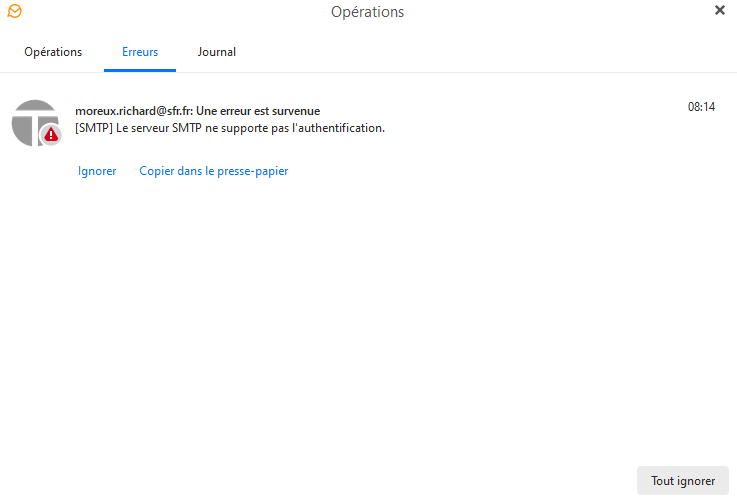Open the Journal tab
737x504 pixels.
point(217,52)
